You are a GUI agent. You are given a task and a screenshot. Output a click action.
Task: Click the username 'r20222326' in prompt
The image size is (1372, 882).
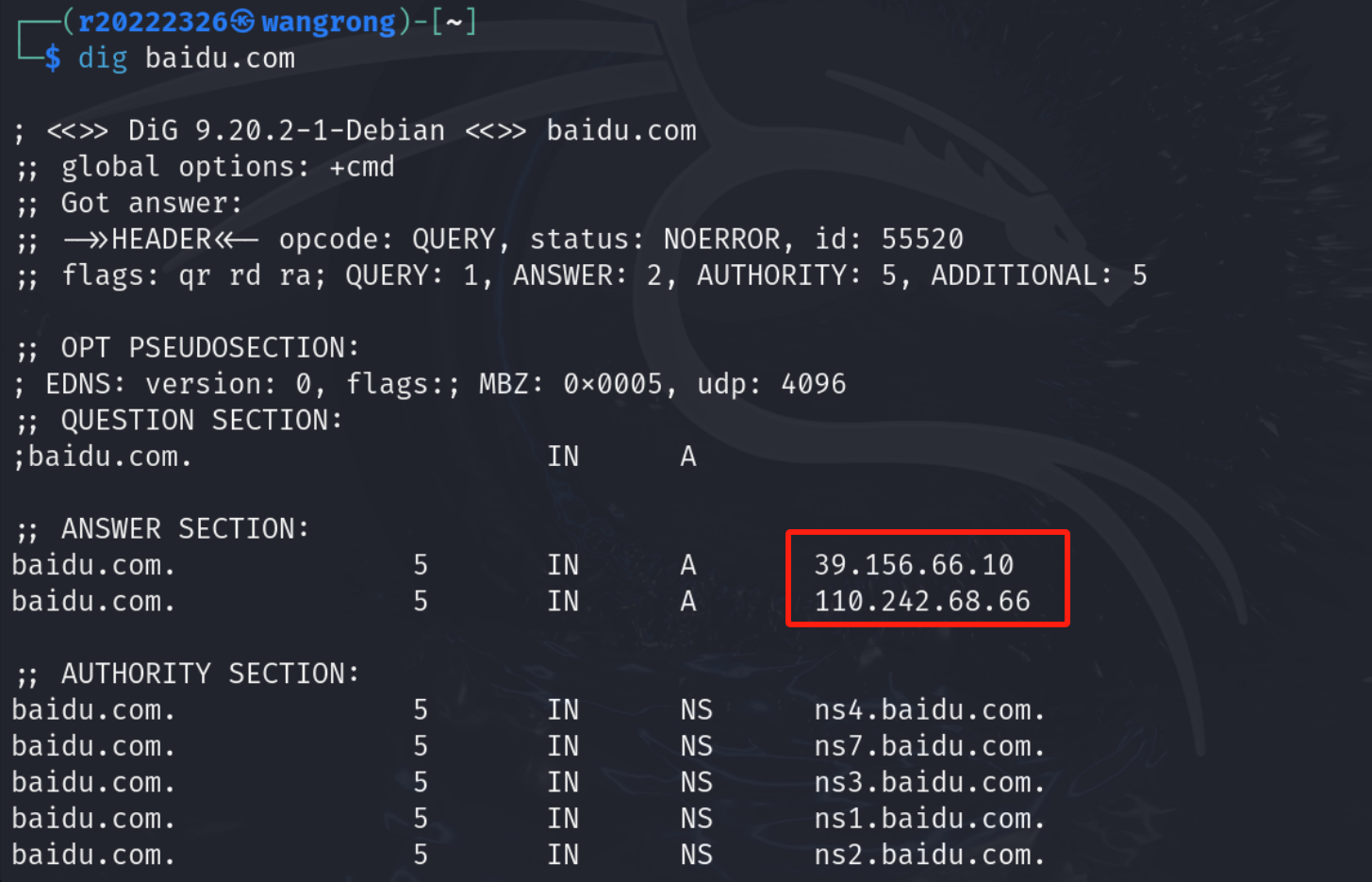point(153,21)
